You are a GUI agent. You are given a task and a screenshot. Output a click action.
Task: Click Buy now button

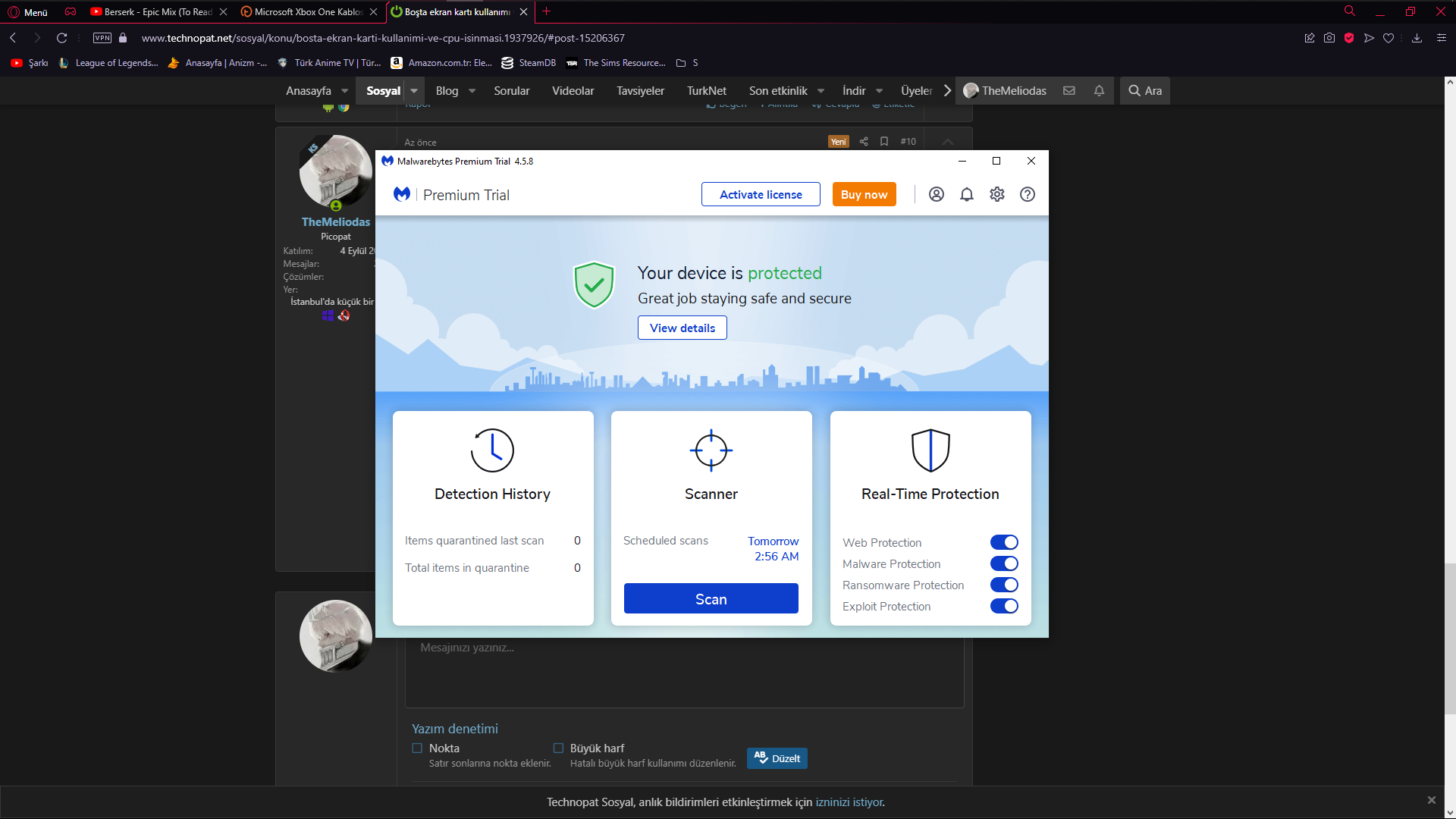(864, 194)
